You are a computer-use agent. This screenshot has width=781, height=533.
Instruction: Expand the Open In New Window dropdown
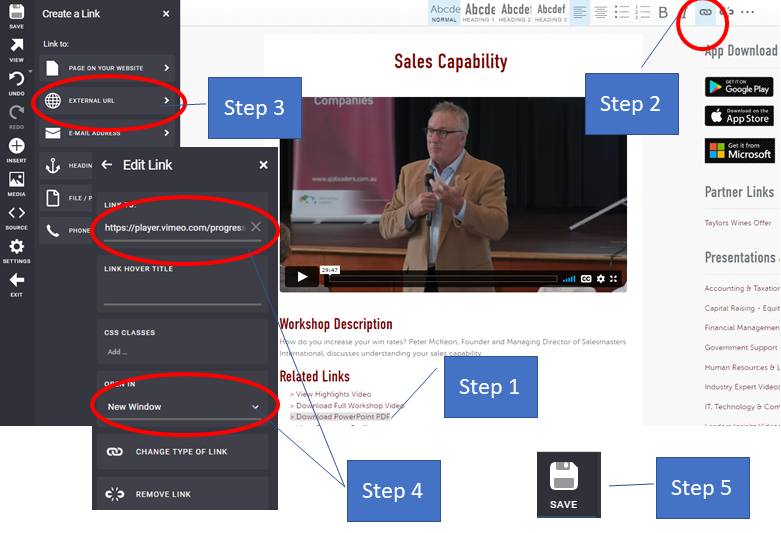181,407
